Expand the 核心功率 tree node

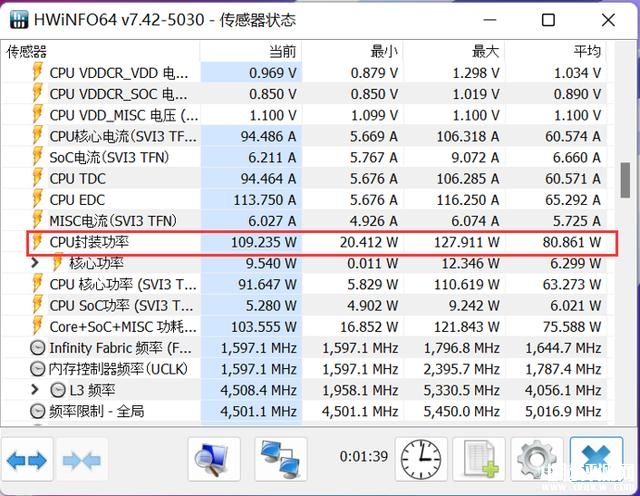point(36,262)
